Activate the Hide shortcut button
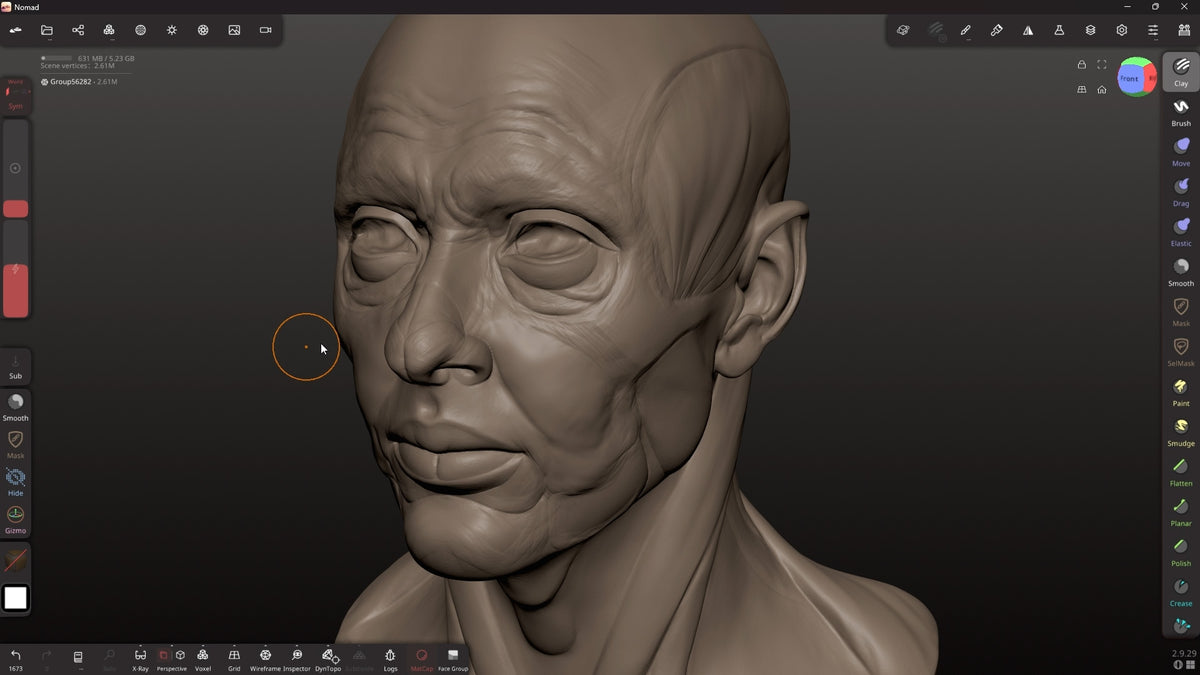The image size is (1200, 675). 15,482
